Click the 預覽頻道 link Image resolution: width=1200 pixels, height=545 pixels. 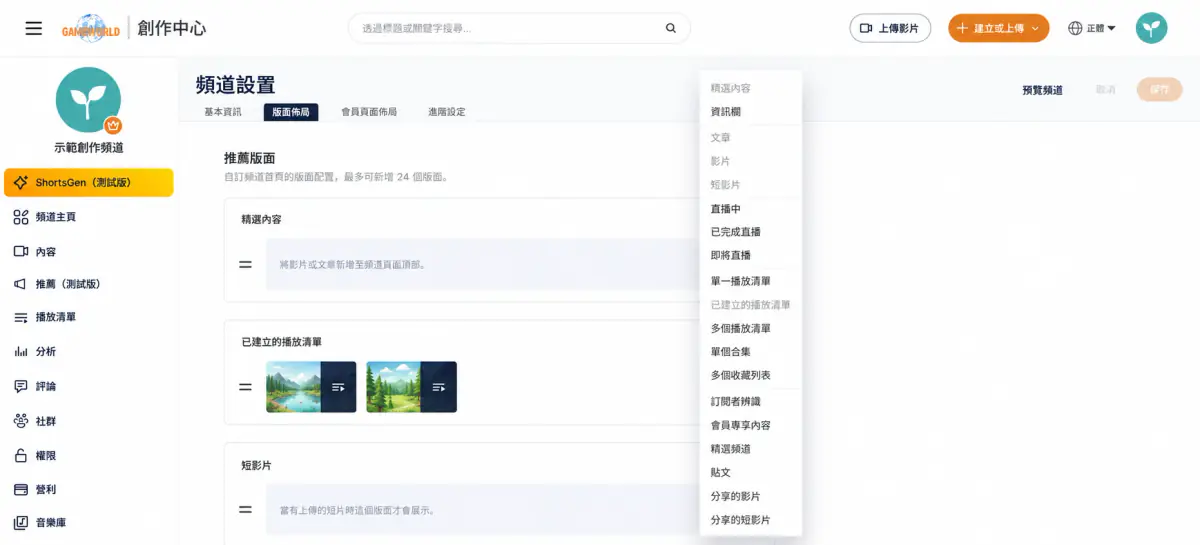[x=1042, y=90]
